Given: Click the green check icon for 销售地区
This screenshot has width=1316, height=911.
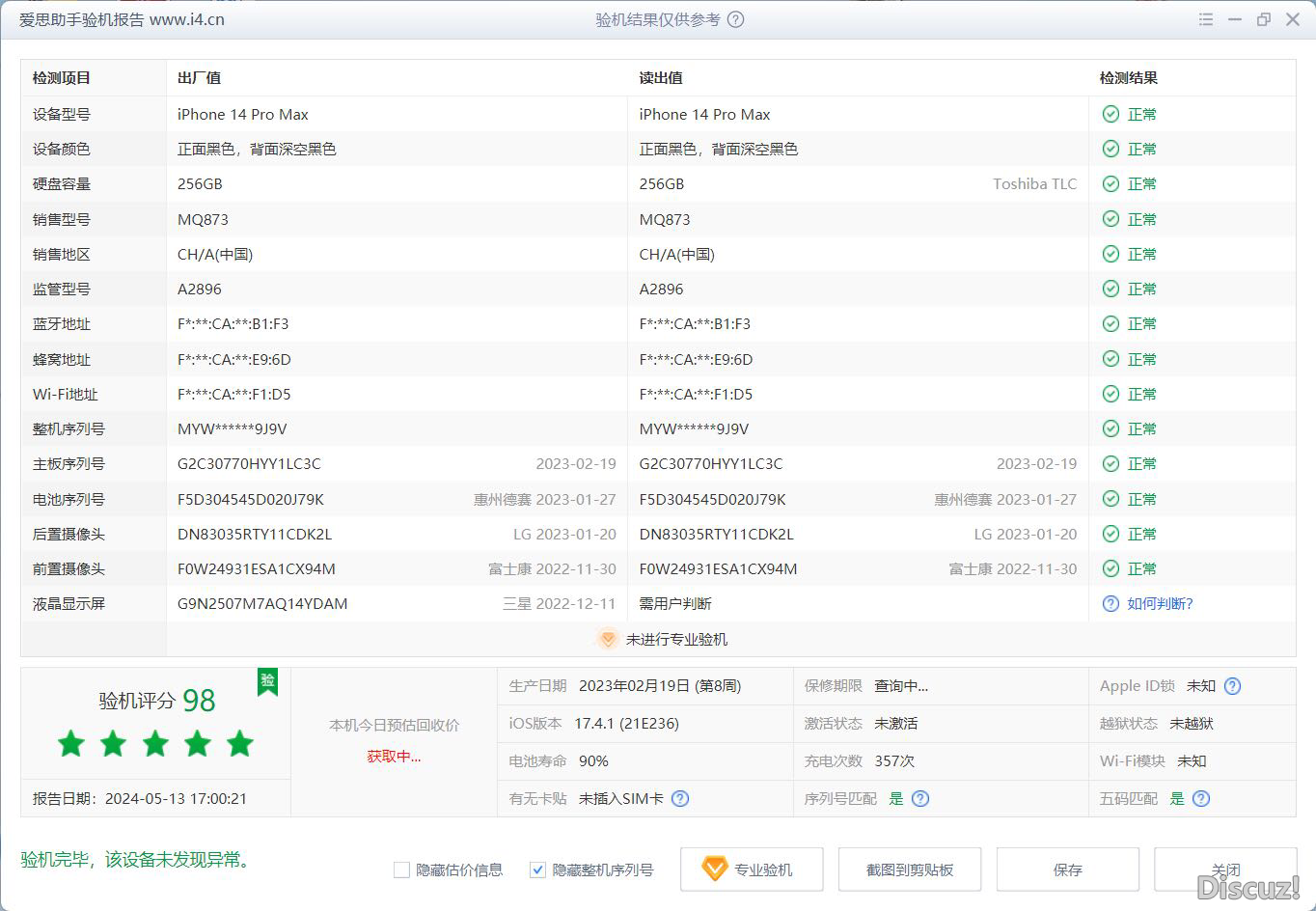Looking at the screenshot, I should pos(1110,254).
